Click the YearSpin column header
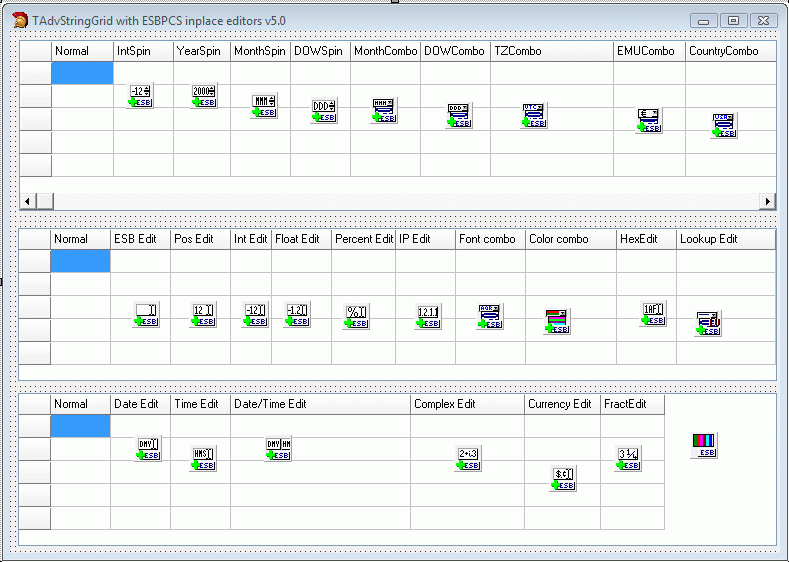 (x=202, y=51)
